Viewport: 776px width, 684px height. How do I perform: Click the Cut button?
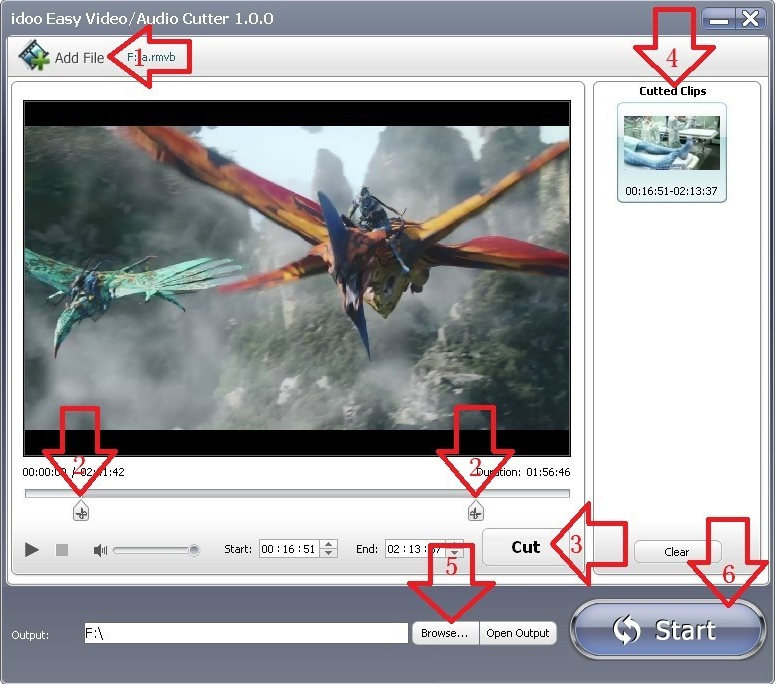[525, 547]
